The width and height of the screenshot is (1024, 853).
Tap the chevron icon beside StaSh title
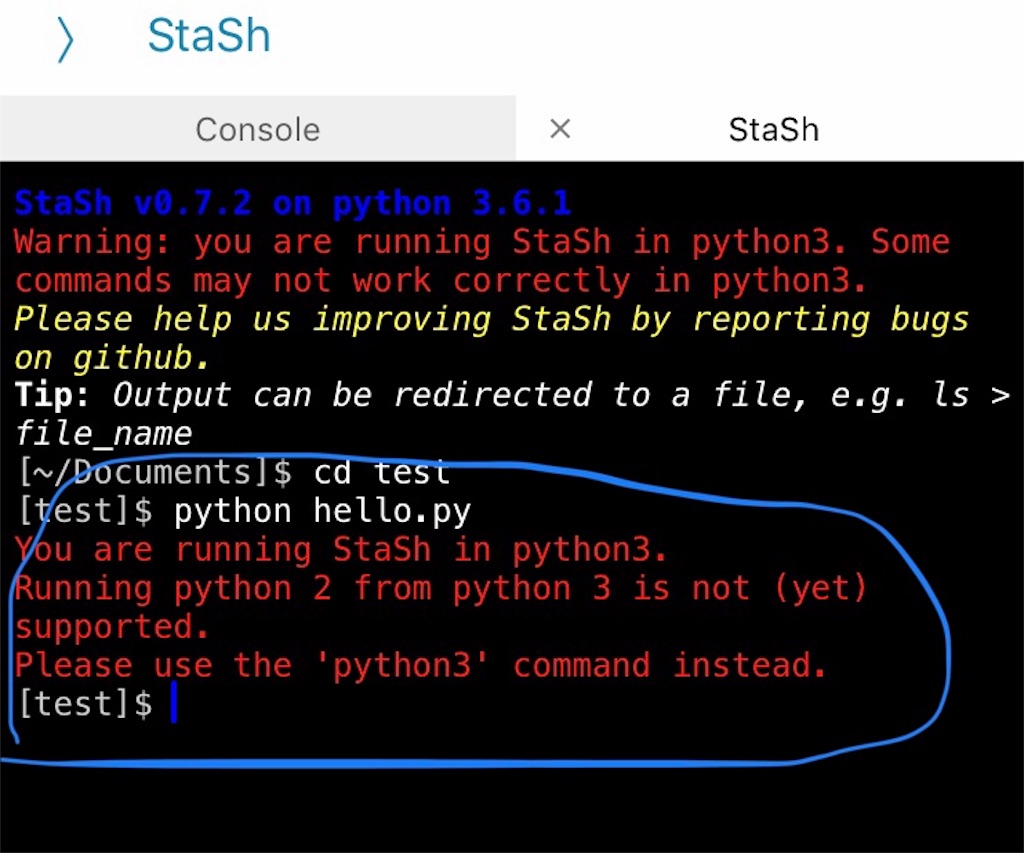(x=65, y=39)
